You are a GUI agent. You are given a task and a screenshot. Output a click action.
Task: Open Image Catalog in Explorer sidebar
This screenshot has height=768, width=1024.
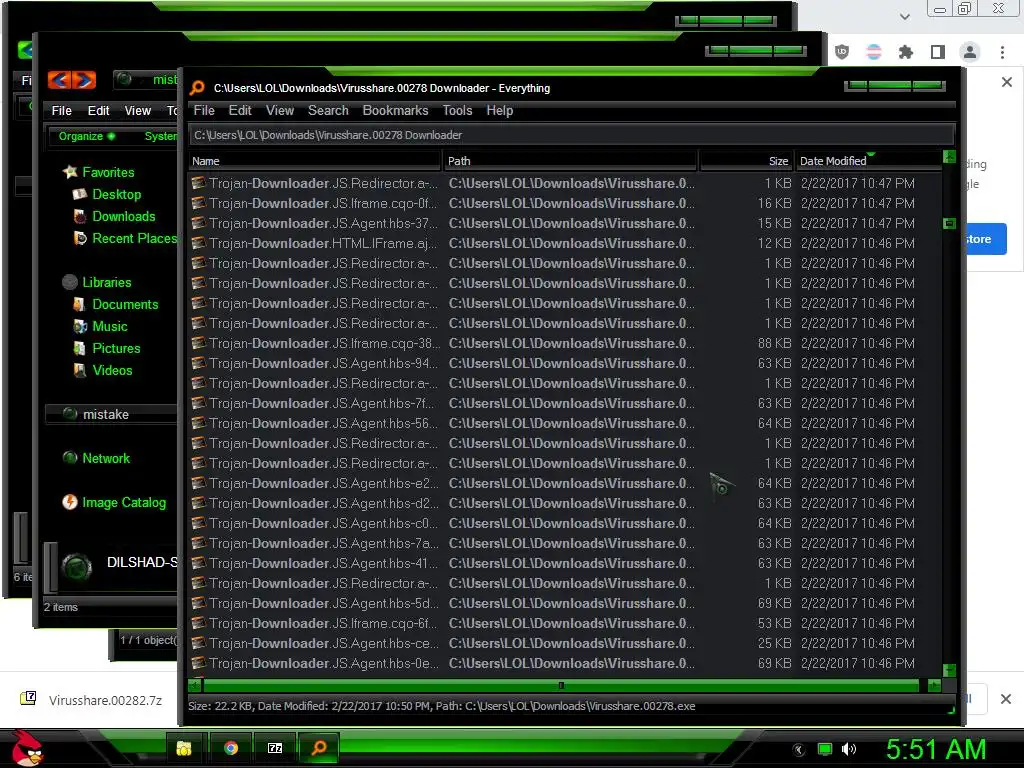click(x=123, y=502)
